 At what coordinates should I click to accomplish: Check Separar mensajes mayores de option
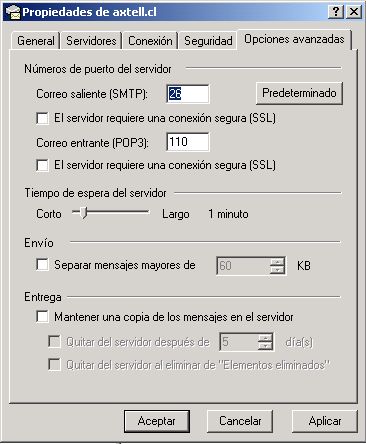click(x=42, y=265)
